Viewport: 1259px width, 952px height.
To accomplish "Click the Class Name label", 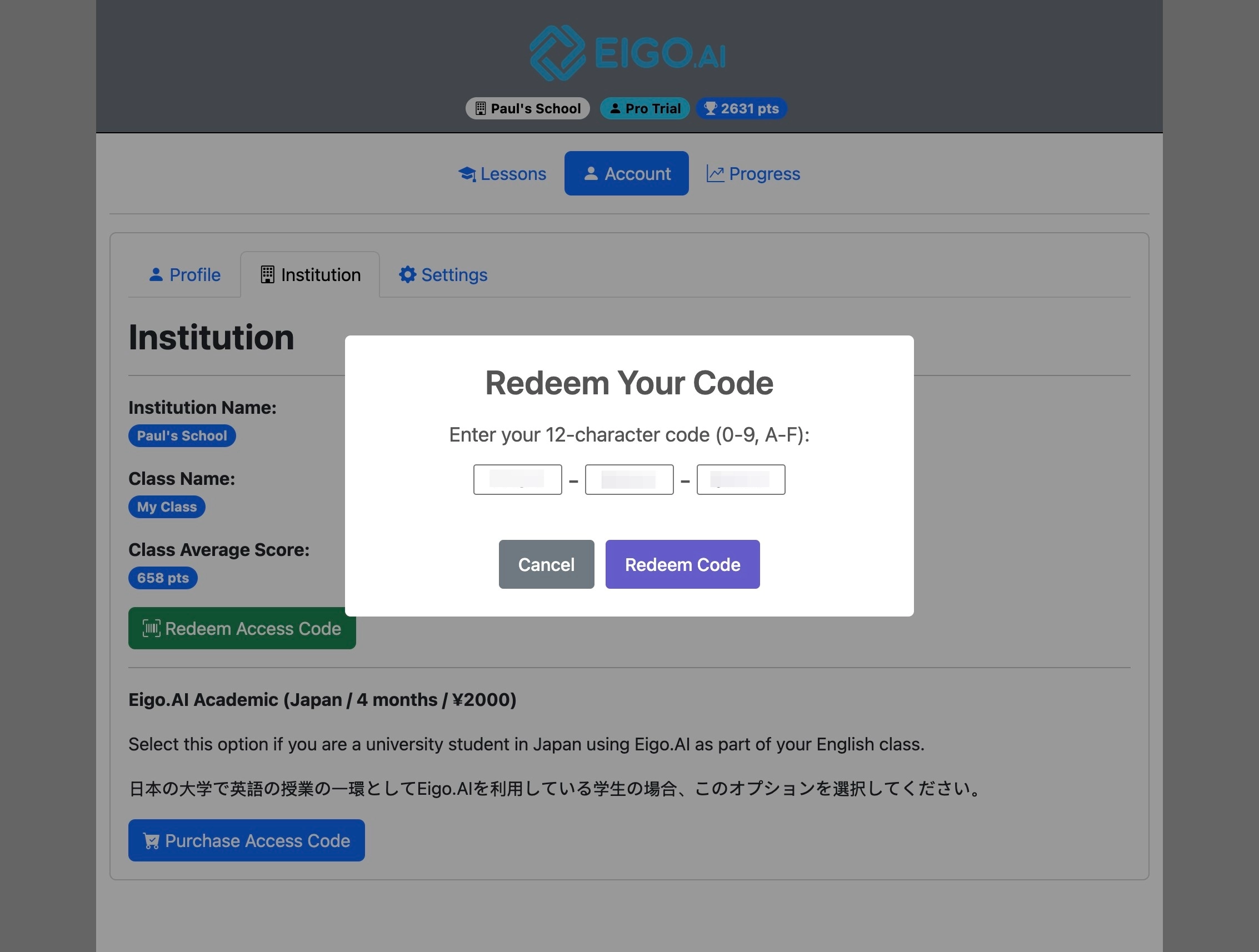I will click(182, 479).
